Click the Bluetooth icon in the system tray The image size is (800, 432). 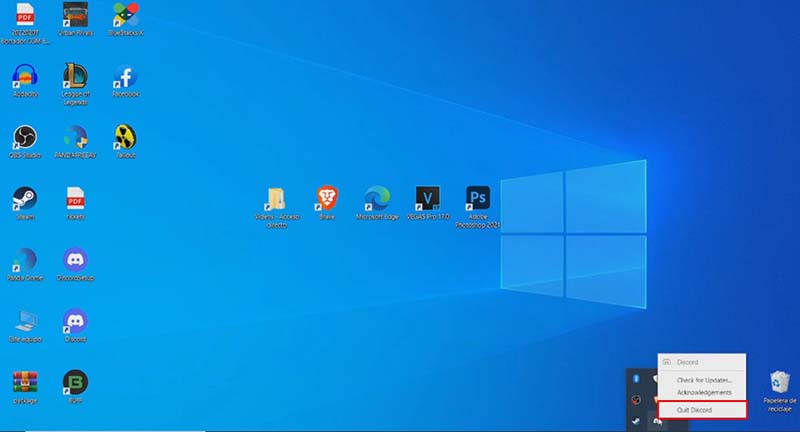point(636,378)
